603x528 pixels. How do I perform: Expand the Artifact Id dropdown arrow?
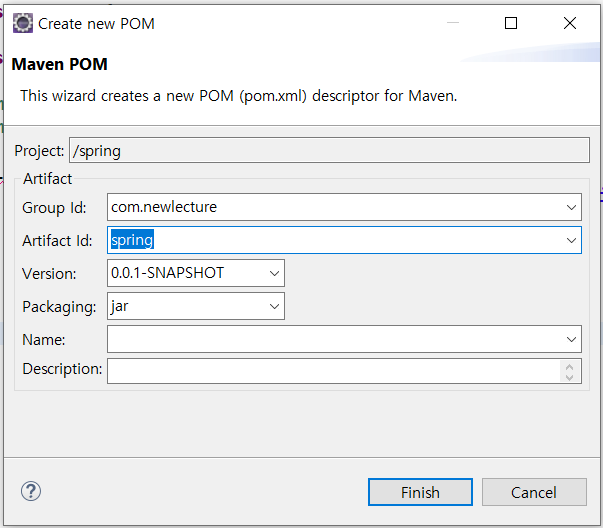pyautogui.click(x=571, y=241)
